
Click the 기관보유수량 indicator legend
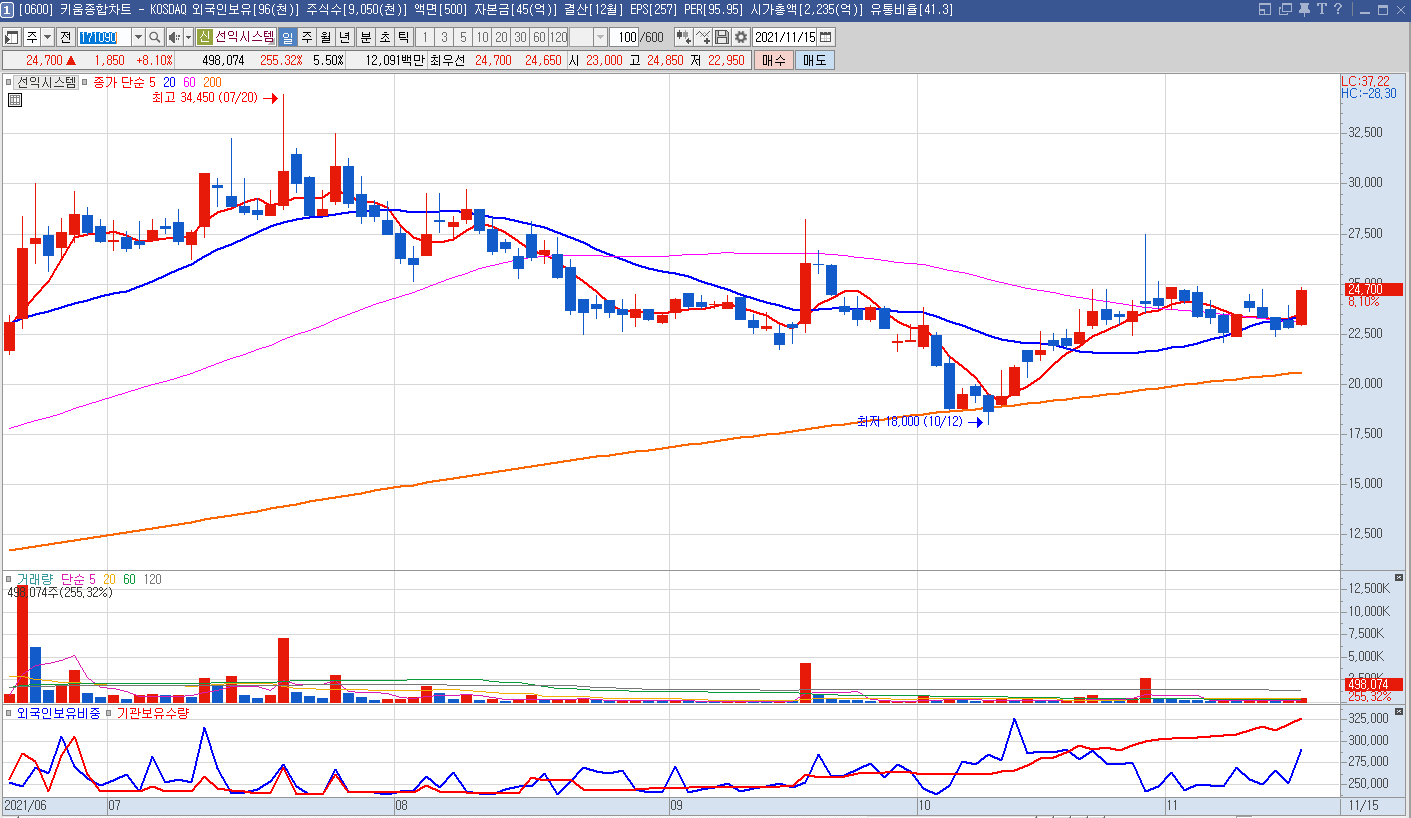click(x=152, y=713)
